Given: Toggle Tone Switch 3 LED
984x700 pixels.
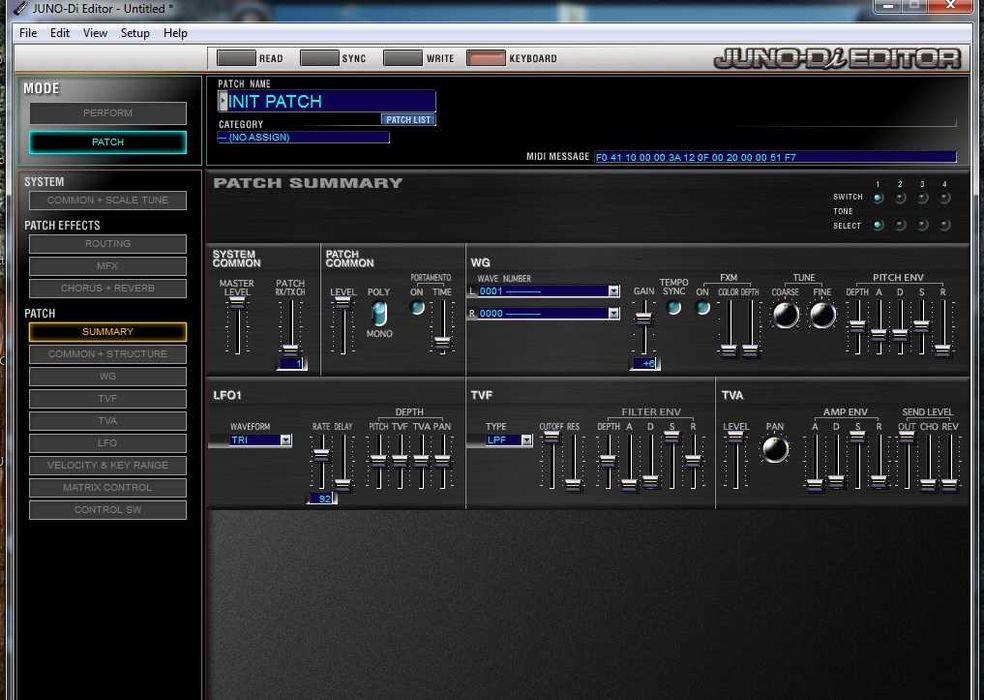Looking at the screenshot, I should (x=922, y=198).
